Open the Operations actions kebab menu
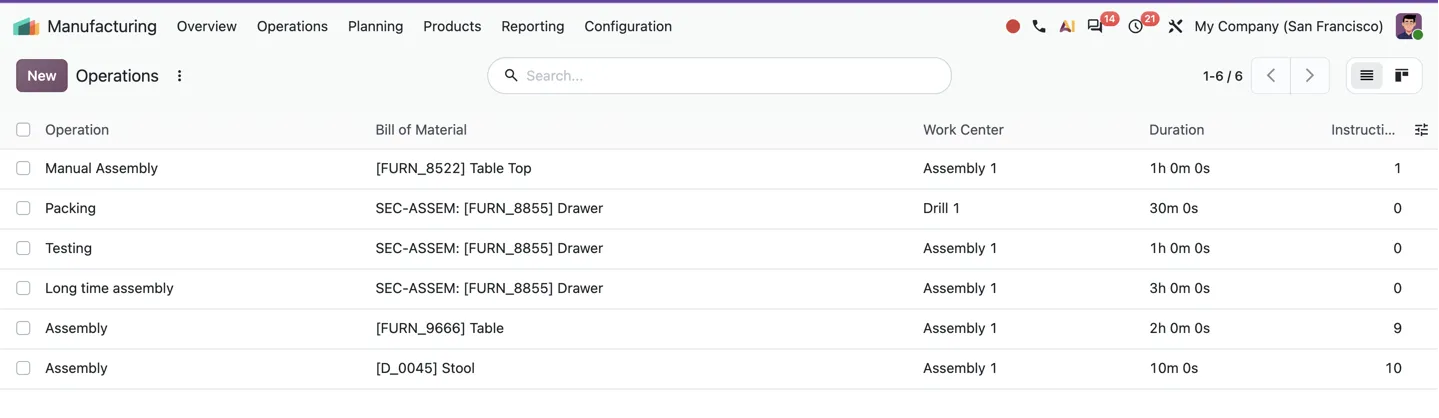This screenshot has height=418, width=1439. [179, 76]
